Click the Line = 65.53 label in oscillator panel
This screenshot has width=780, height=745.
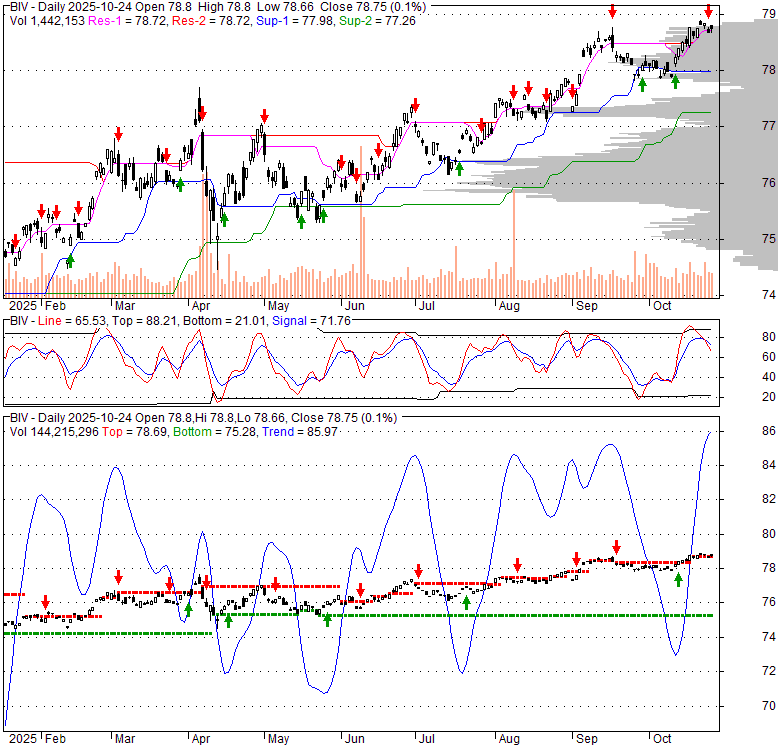(73, 321)
